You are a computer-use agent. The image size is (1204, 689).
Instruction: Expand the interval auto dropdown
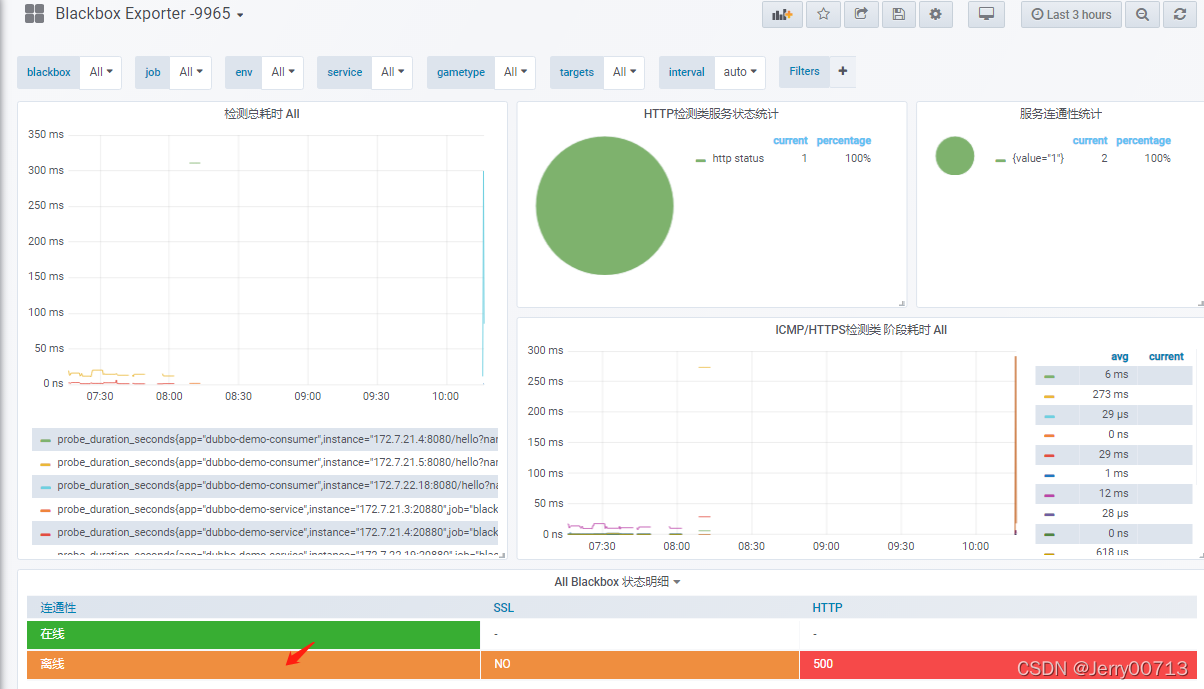click(740, 72)
